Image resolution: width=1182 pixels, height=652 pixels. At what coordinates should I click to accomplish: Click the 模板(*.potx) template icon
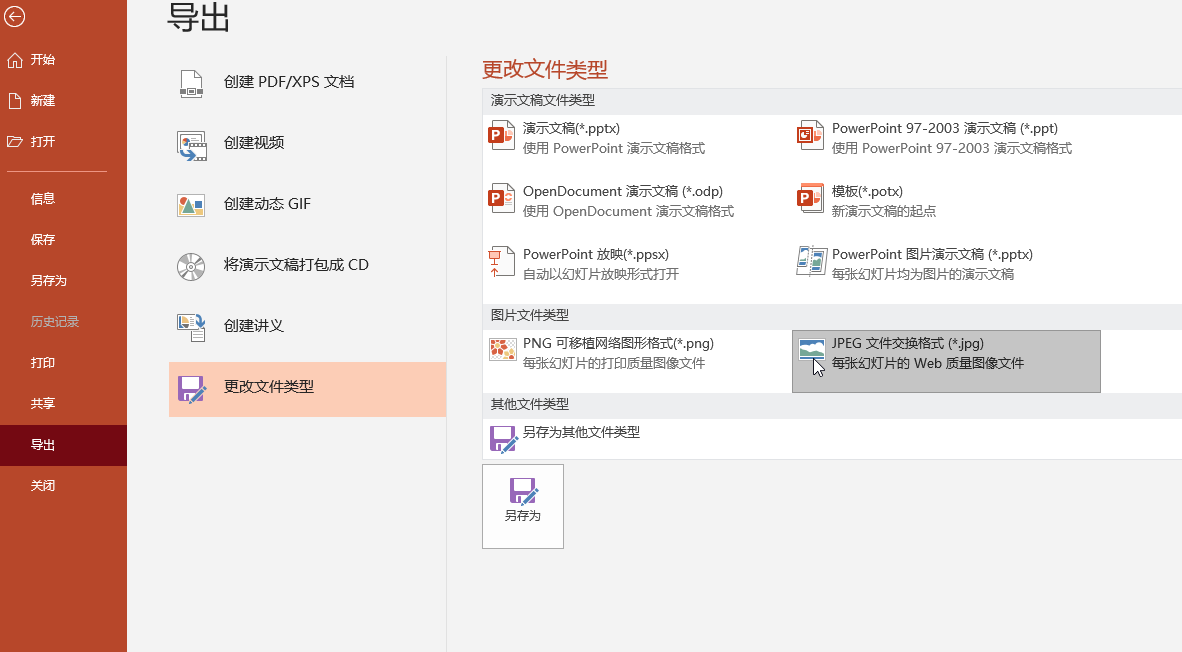click(810, 198)
